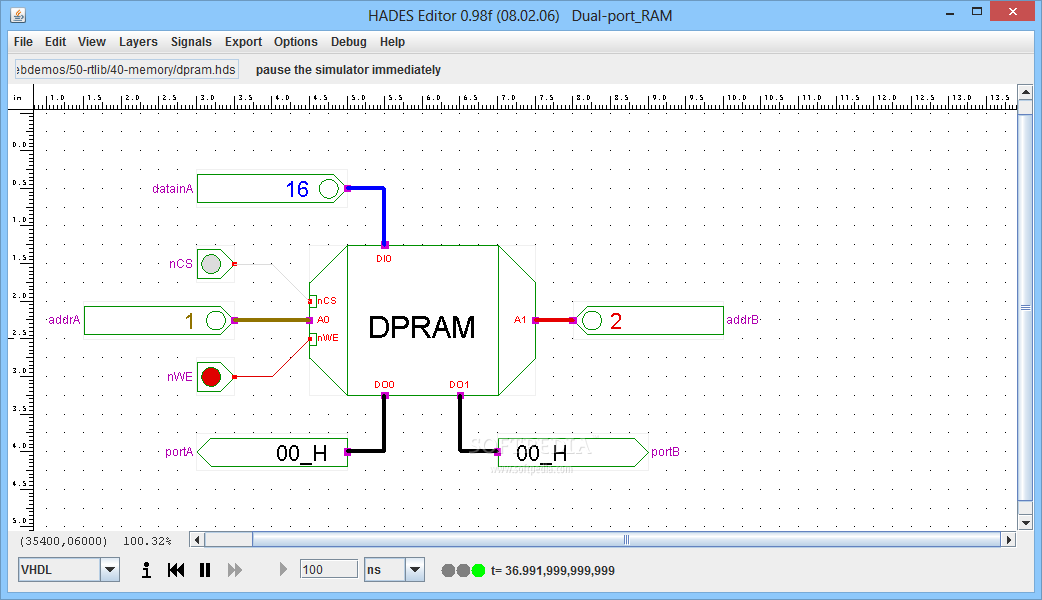This screenshot has height=600, width=1042.
Task: Click the zoom percentage 100.32%
Action: [147, 541]
